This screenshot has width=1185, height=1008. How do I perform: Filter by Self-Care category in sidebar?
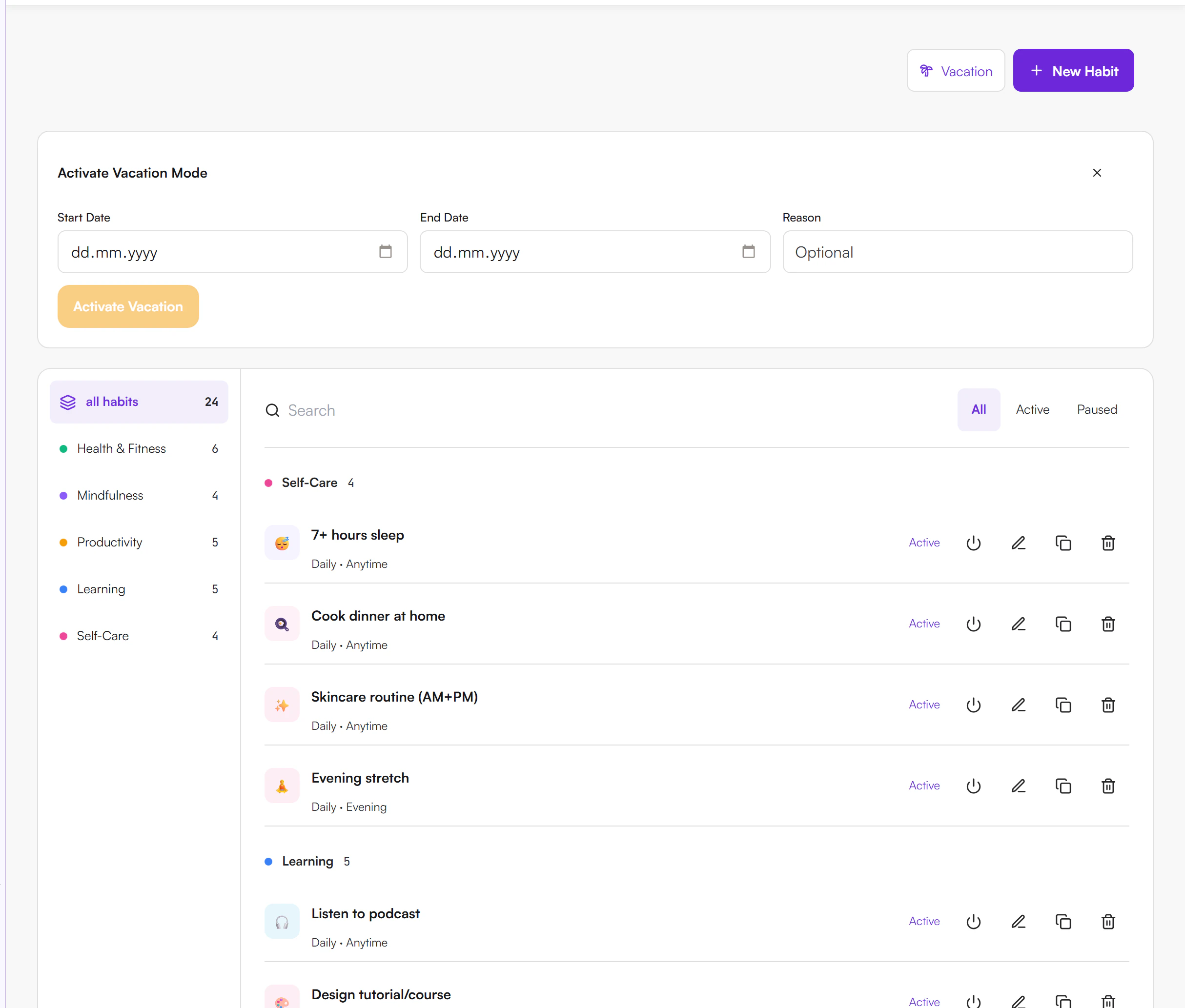pos(139,636)
